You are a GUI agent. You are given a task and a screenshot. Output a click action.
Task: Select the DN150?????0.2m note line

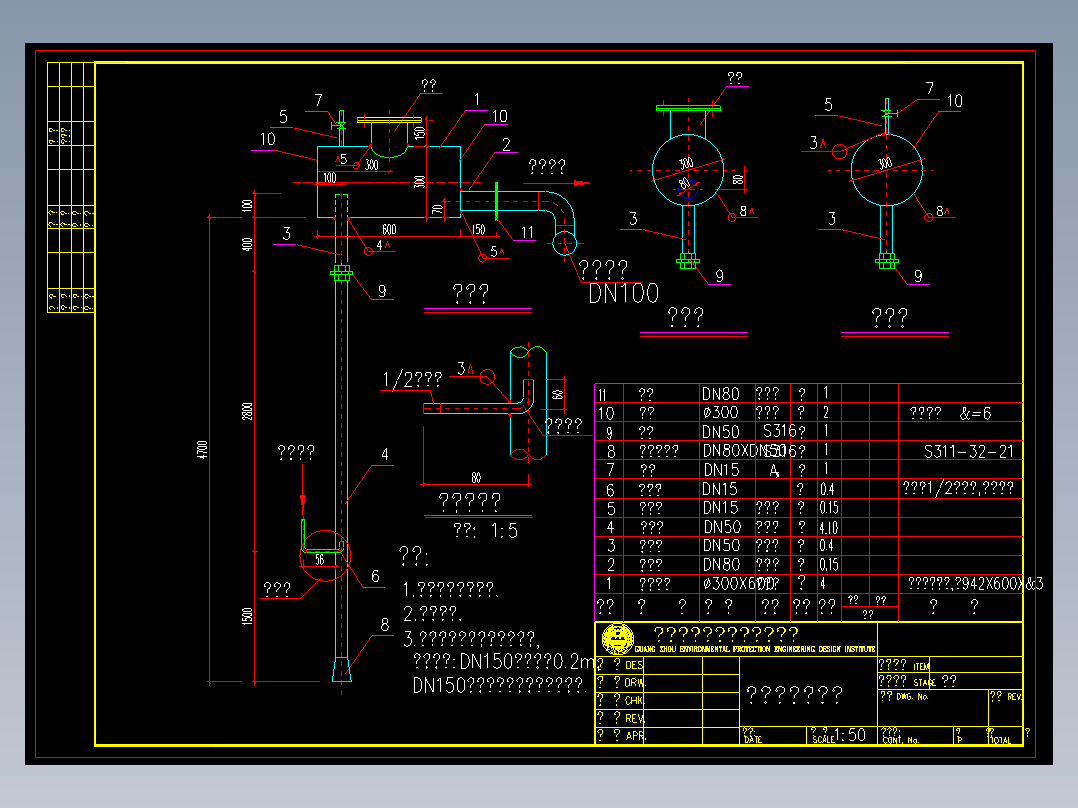(505, 662)
